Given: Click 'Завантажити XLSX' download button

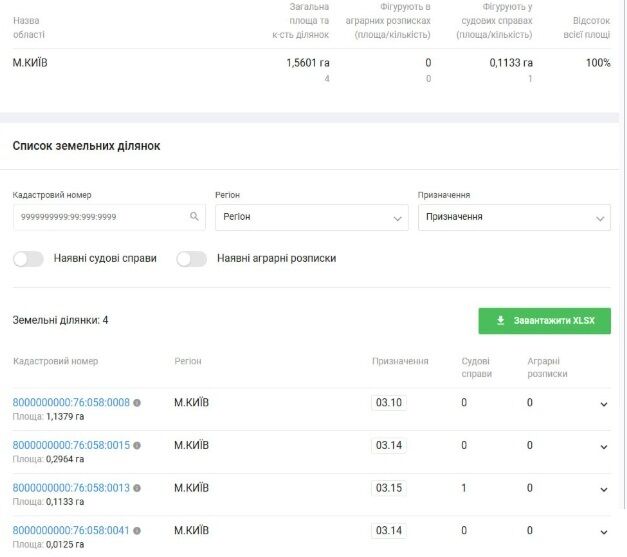Looking at the screenshot, I should (x=544, y=321).
